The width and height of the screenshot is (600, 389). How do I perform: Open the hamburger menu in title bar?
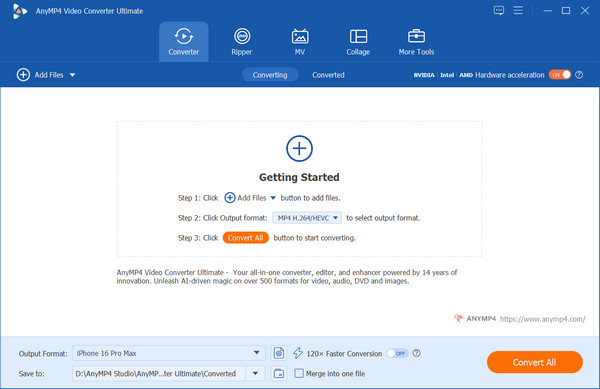tap(518, 10)
